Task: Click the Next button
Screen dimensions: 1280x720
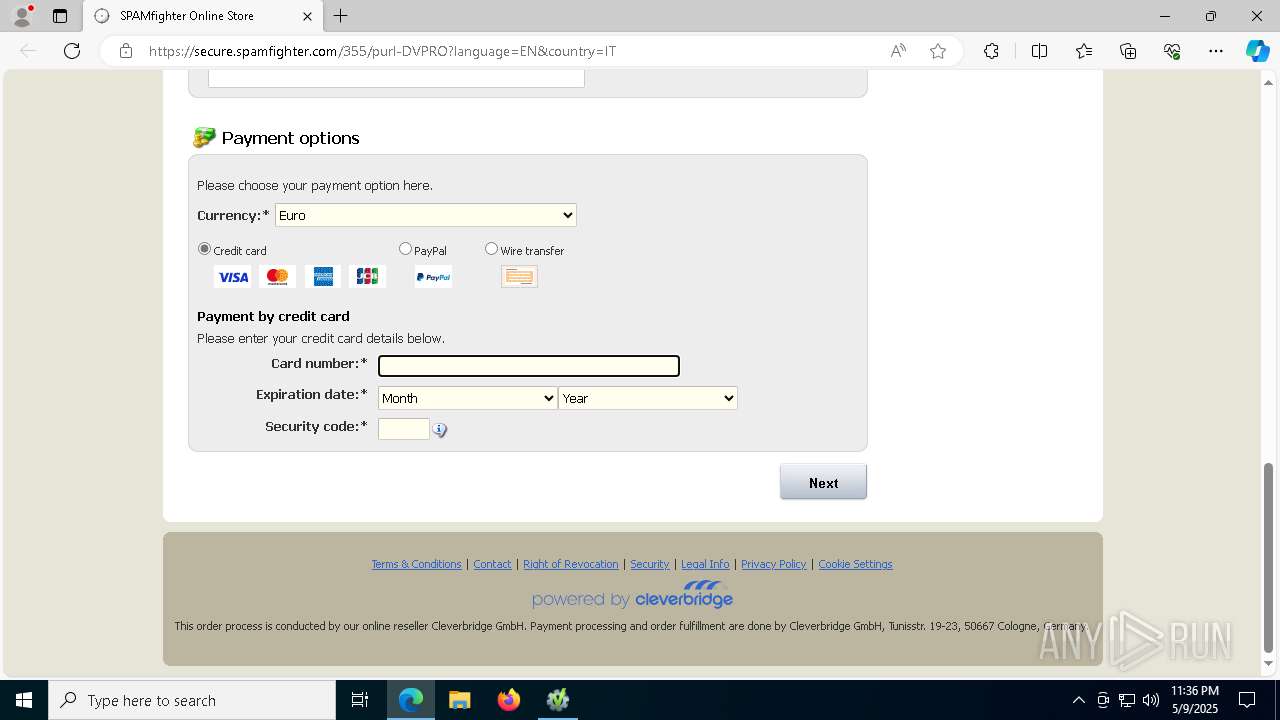Action: pyautogui.click(x=823, y=482)
